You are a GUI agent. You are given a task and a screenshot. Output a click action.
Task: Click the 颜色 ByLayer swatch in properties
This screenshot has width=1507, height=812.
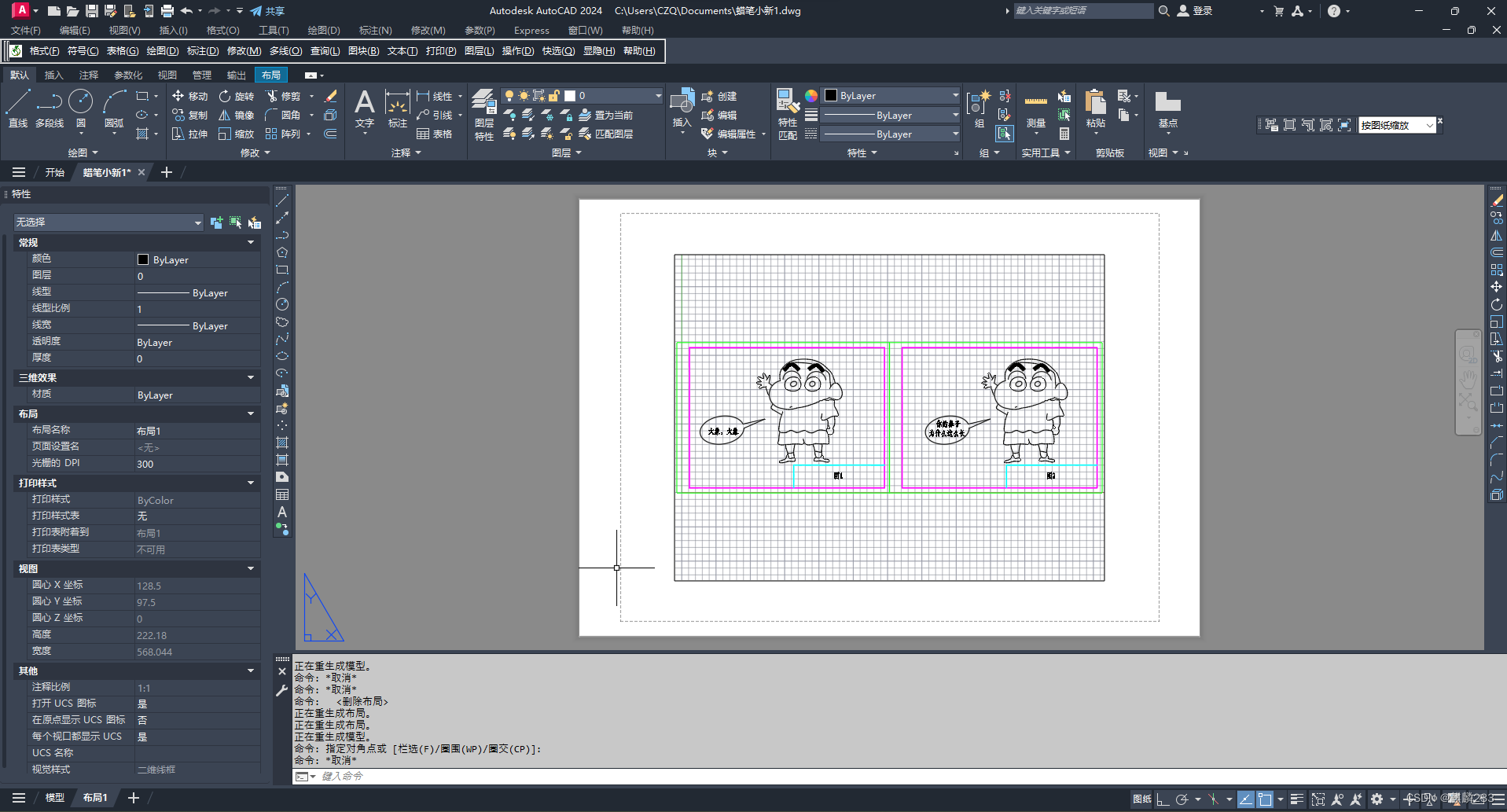(x=143, y=260)
